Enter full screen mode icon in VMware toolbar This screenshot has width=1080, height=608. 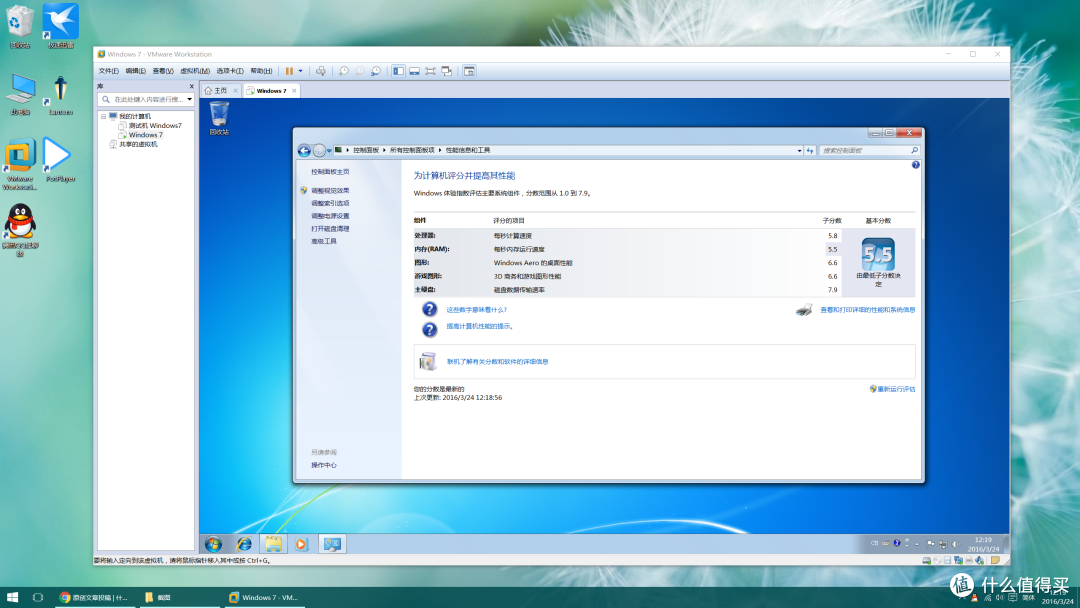[430, 71]
